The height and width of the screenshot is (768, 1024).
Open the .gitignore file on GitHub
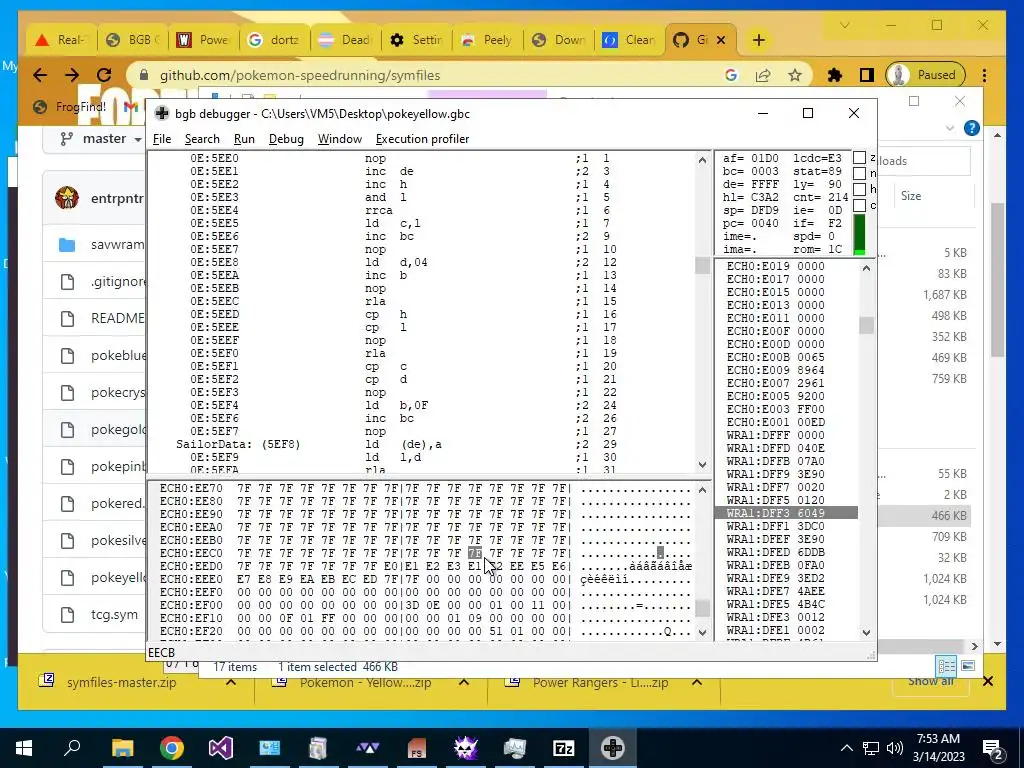click(x=119, y=281)
